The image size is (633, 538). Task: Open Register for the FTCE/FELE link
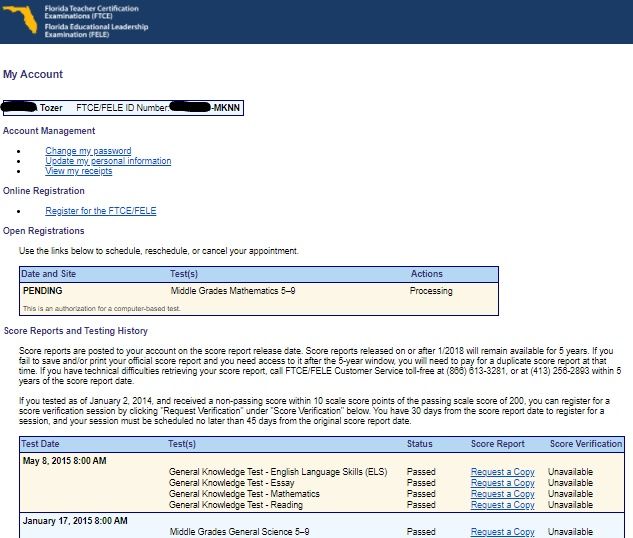point(101,211)
